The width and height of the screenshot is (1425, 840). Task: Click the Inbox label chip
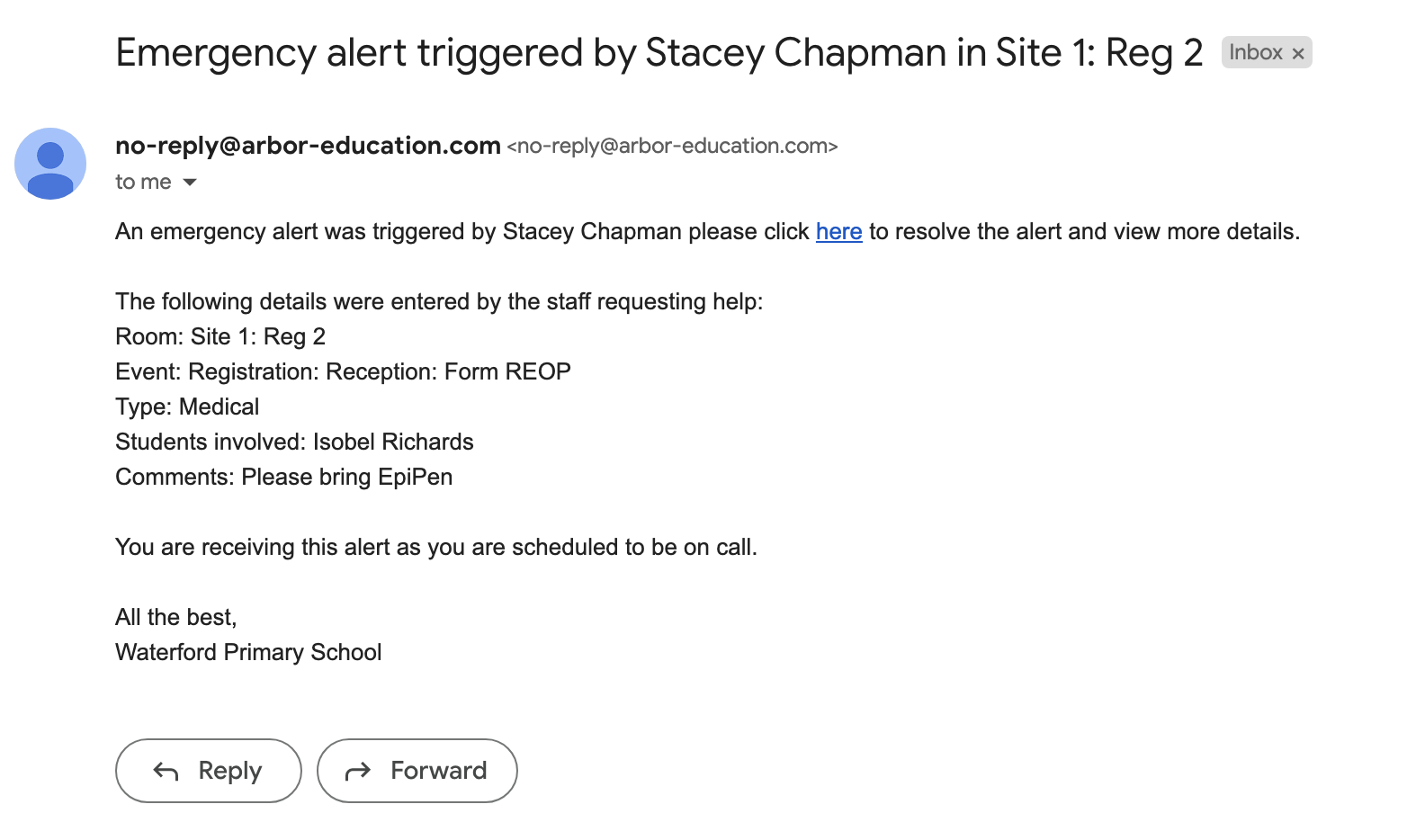click(1255, 53)
